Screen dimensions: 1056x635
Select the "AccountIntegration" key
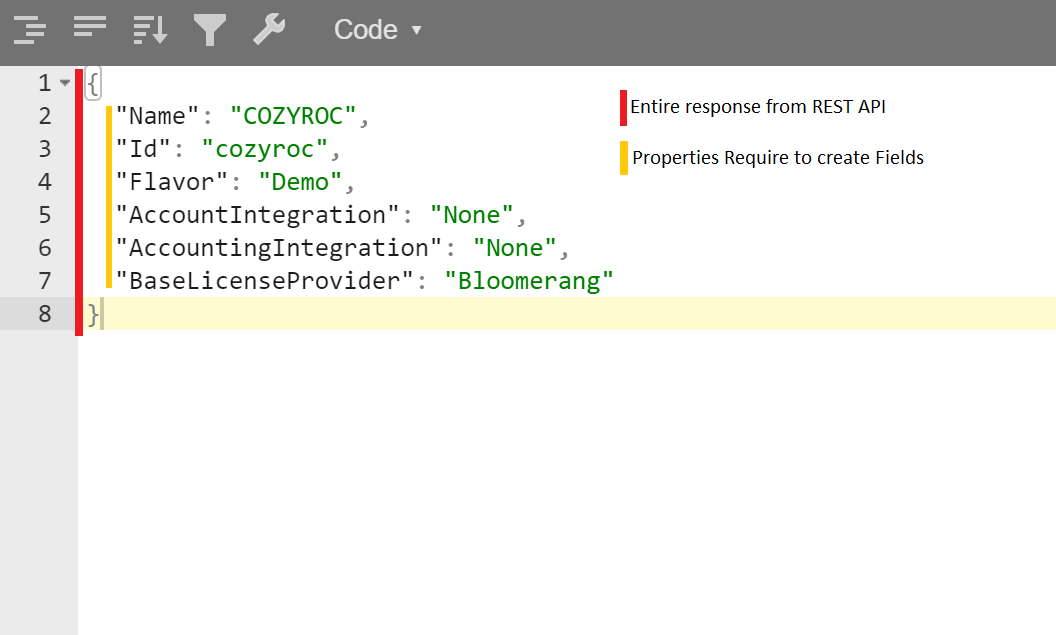point(257,215)
